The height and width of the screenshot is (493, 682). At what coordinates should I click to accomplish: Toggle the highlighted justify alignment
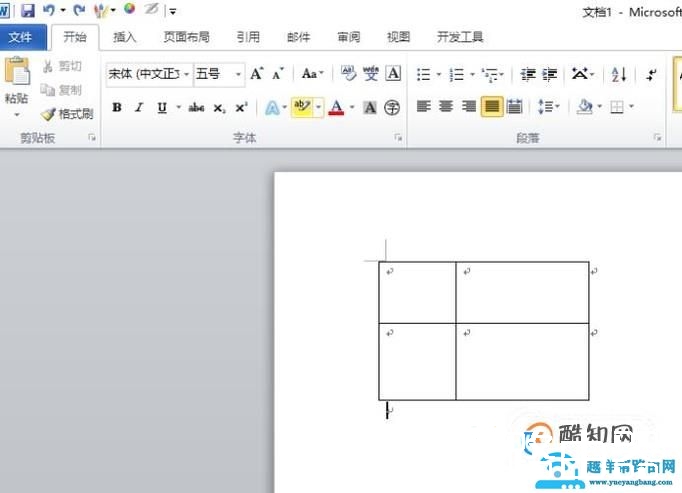492,107
